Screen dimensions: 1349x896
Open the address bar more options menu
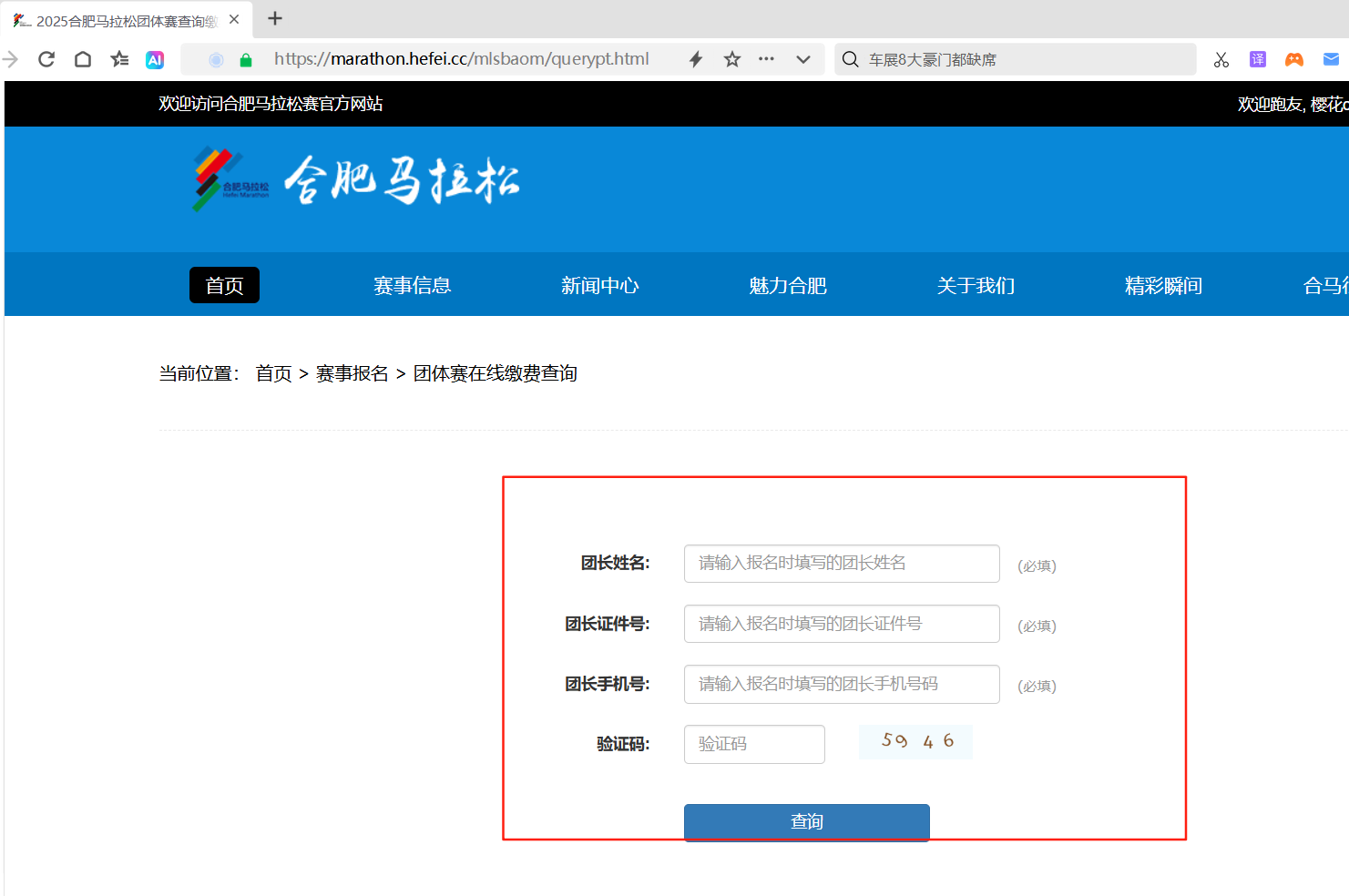[767, 59]
